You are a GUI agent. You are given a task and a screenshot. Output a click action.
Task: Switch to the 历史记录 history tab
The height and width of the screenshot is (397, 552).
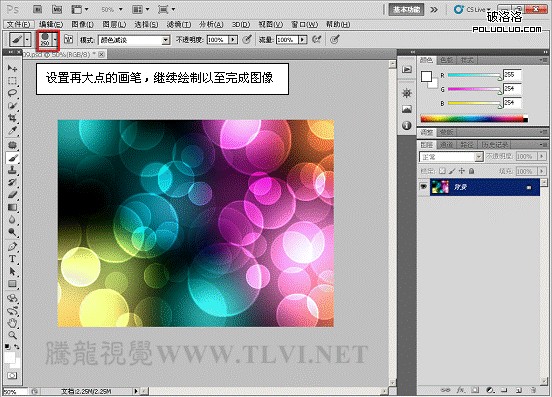(495, 145)
